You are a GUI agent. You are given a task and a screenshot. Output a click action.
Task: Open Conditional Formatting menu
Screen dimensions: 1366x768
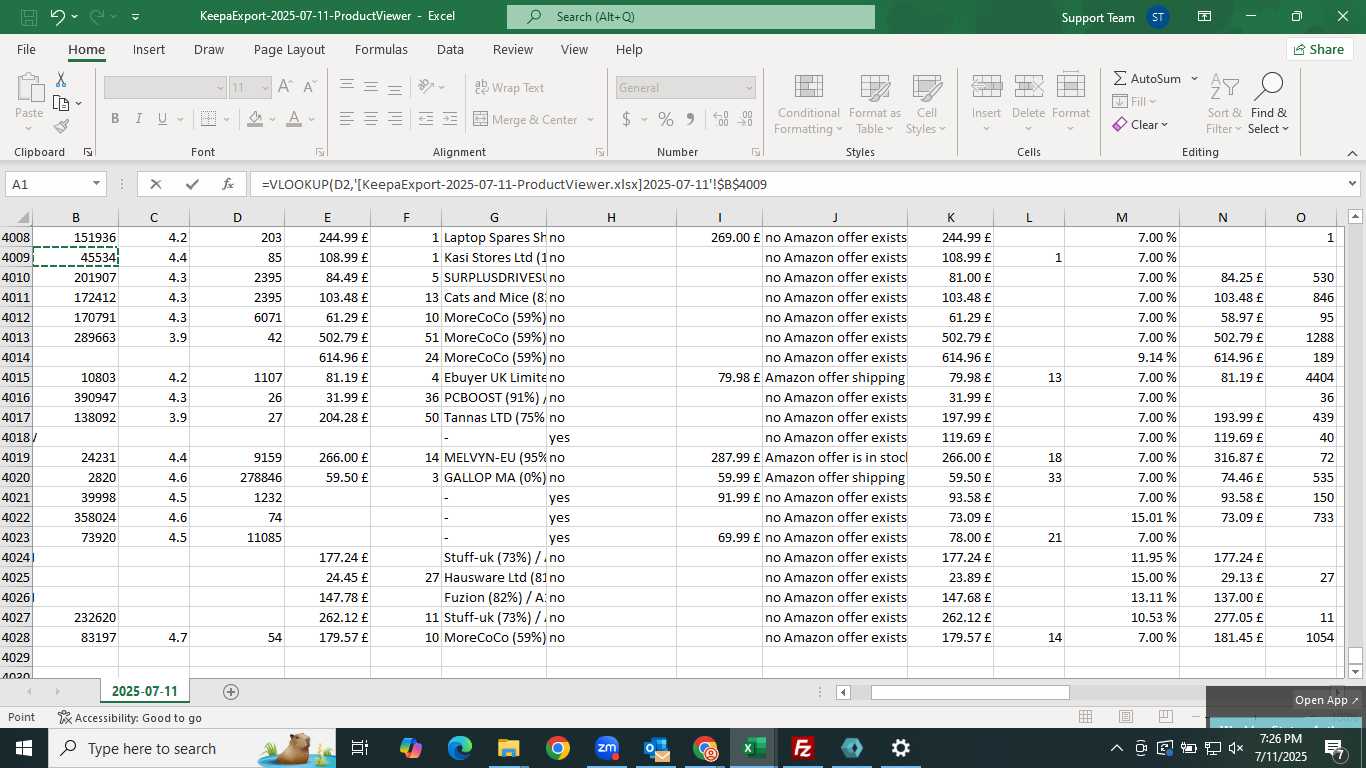808,104
